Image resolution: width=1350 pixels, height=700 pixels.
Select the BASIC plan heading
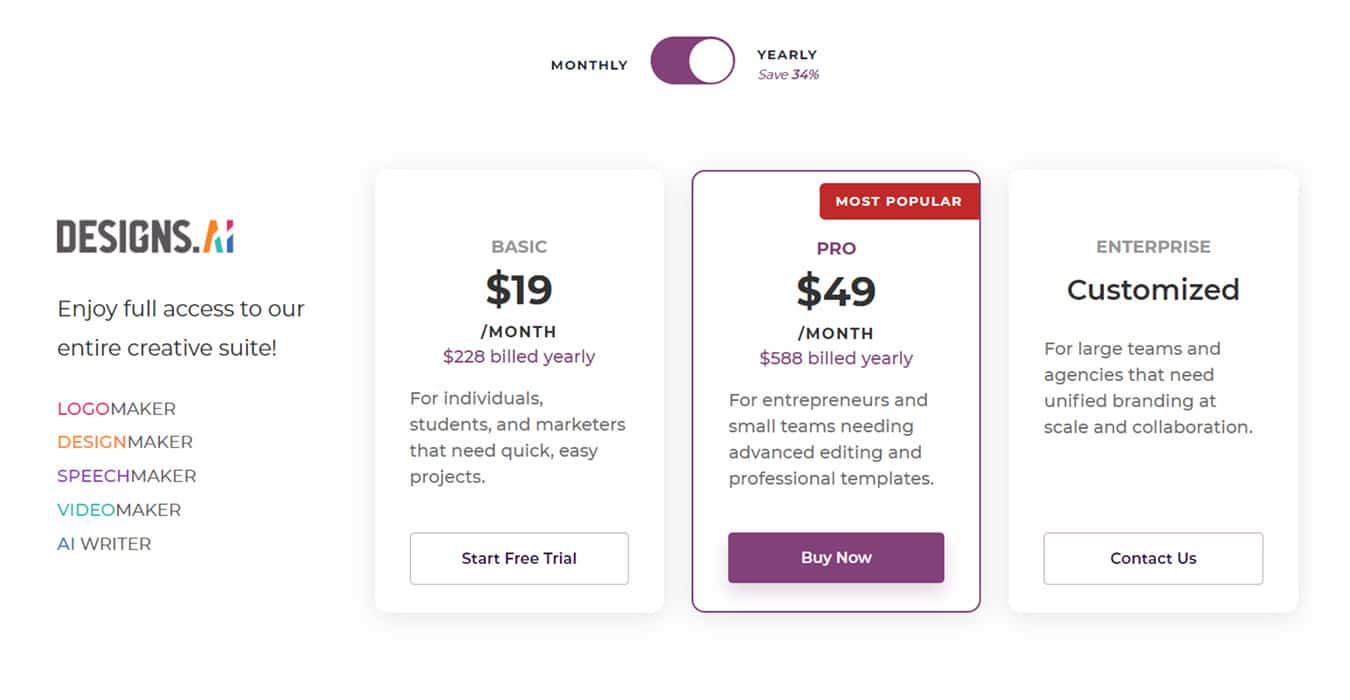(x=519, y=247)
